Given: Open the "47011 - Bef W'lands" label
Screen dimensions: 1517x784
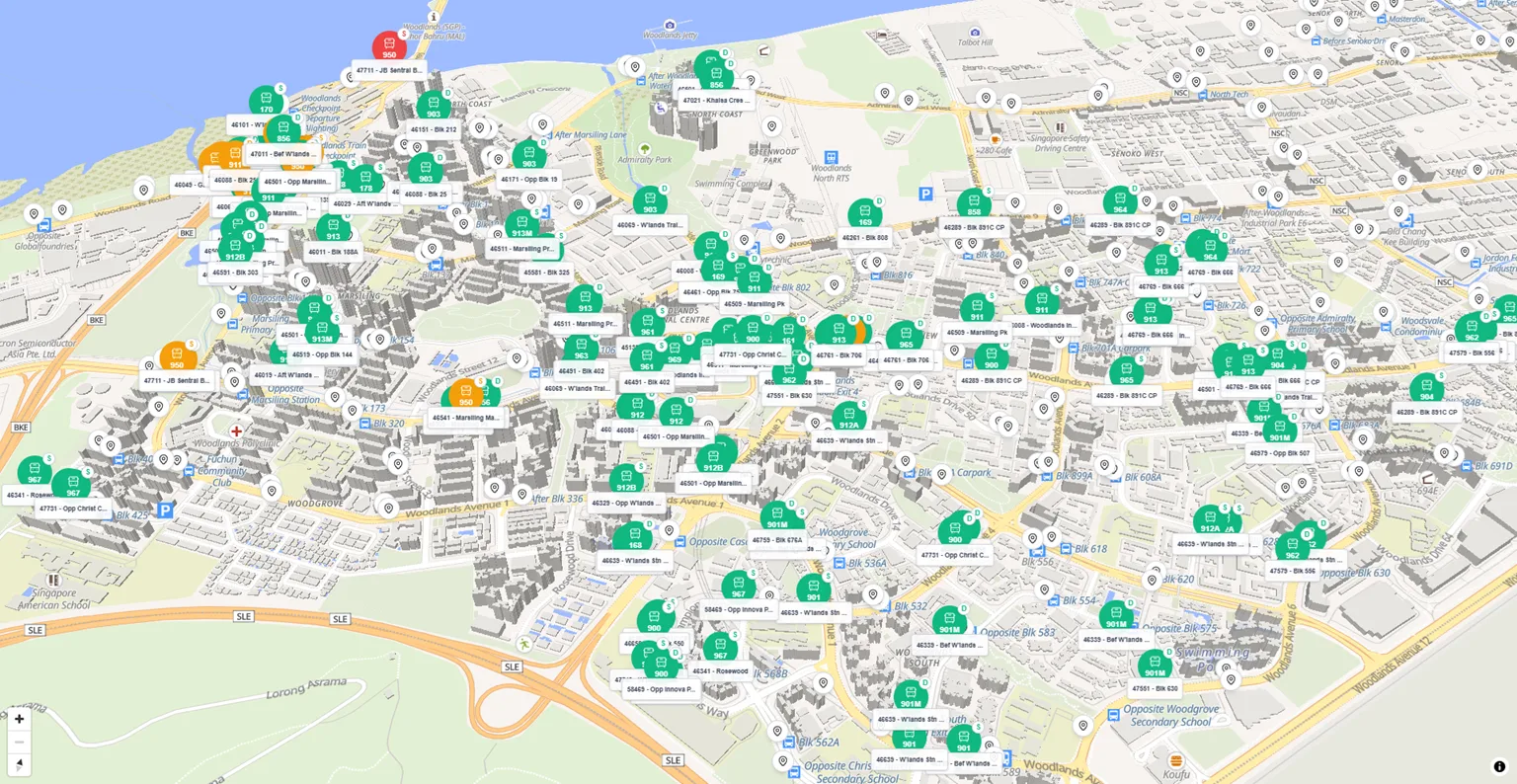Looking at the screenshot, I should point(282,154).
